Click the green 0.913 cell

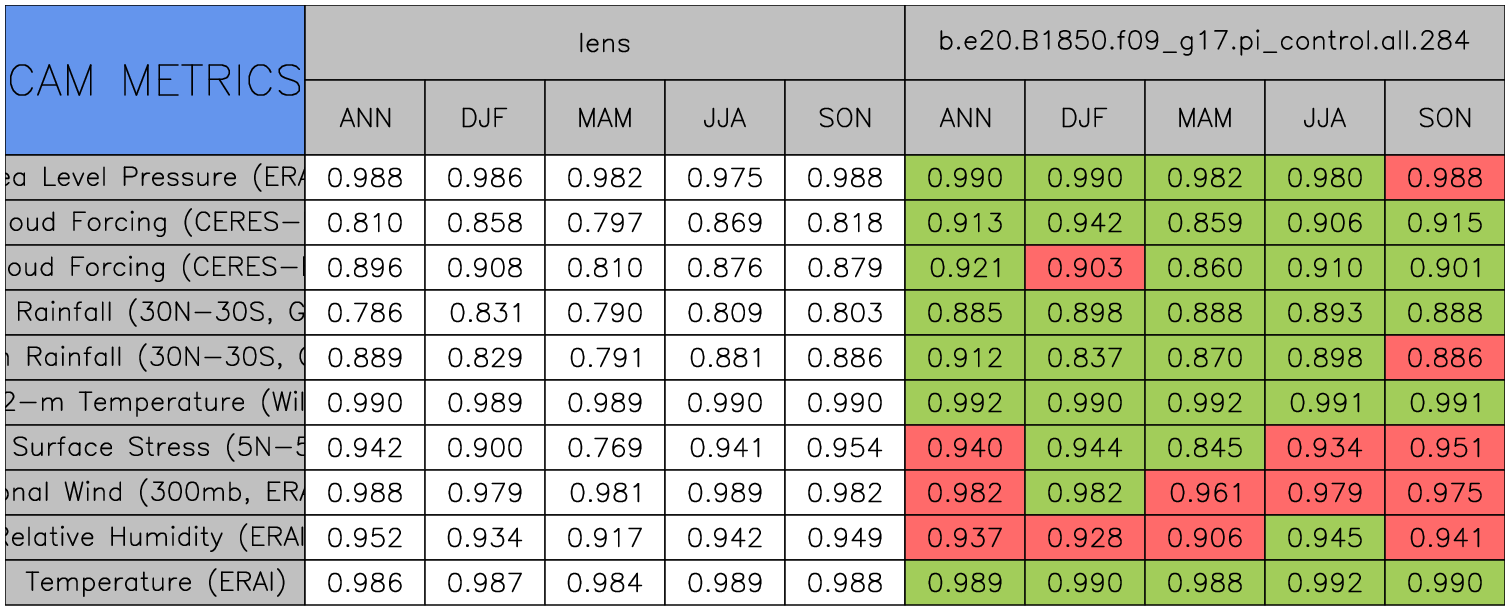[x=965, y=223]
